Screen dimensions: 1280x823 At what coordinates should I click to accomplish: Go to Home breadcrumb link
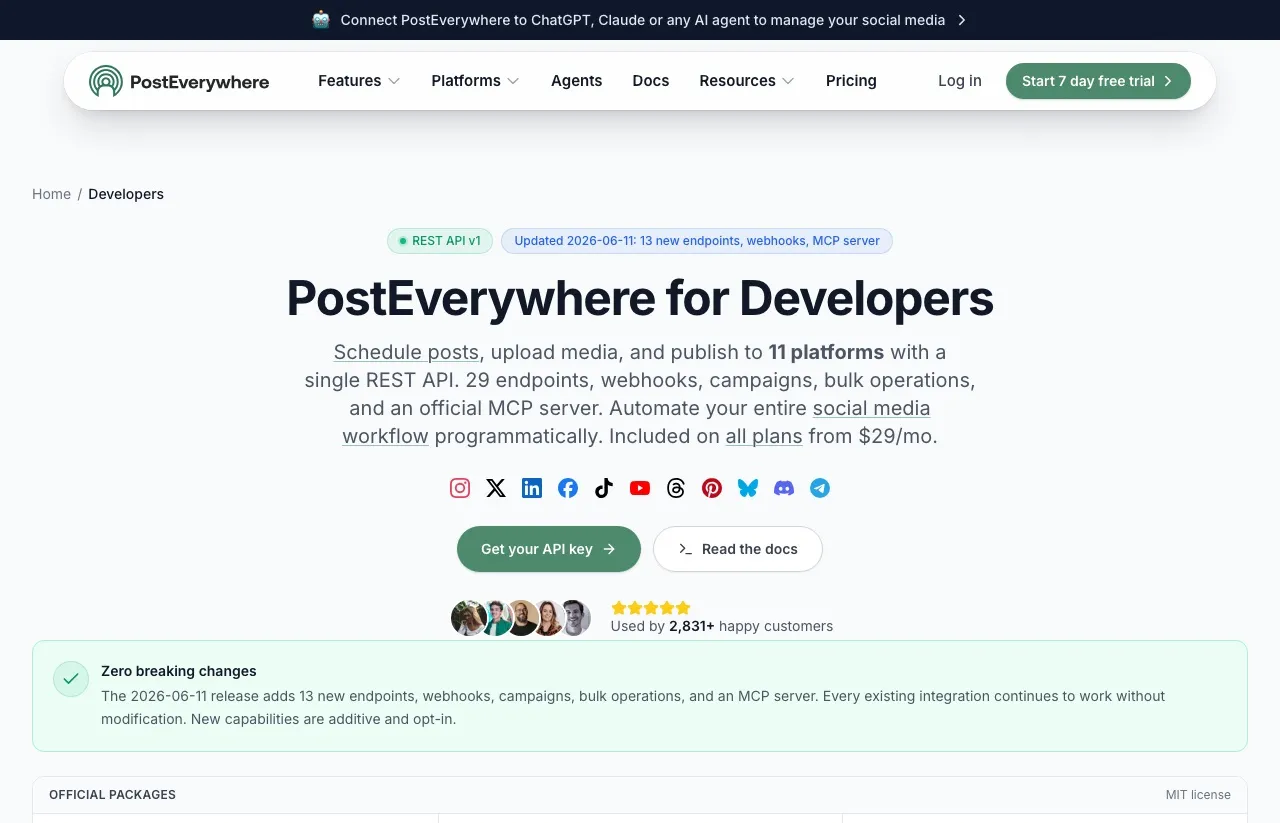[x=51, y=194]
